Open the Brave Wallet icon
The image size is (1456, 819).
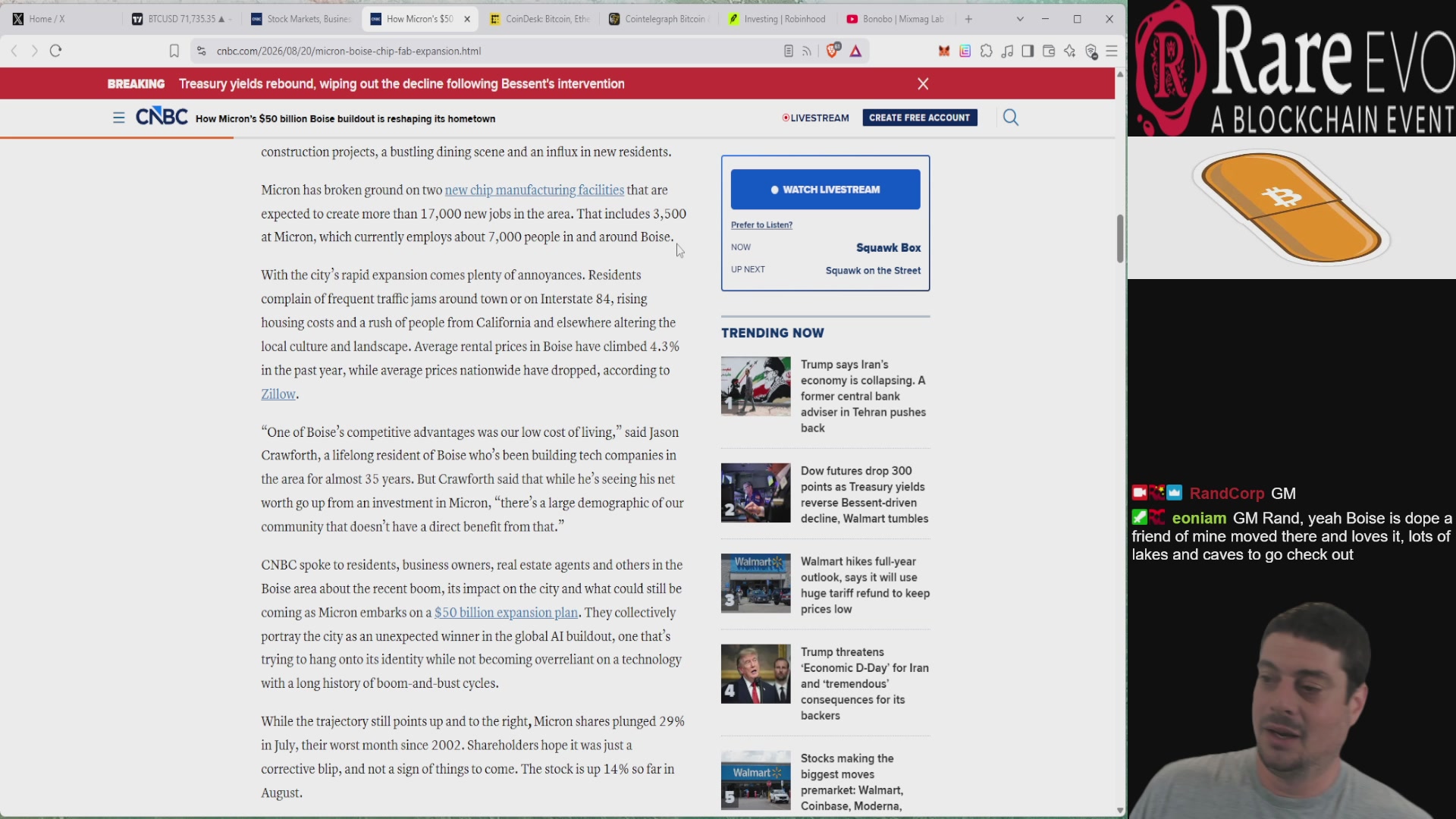click(x=1049, y=51)
